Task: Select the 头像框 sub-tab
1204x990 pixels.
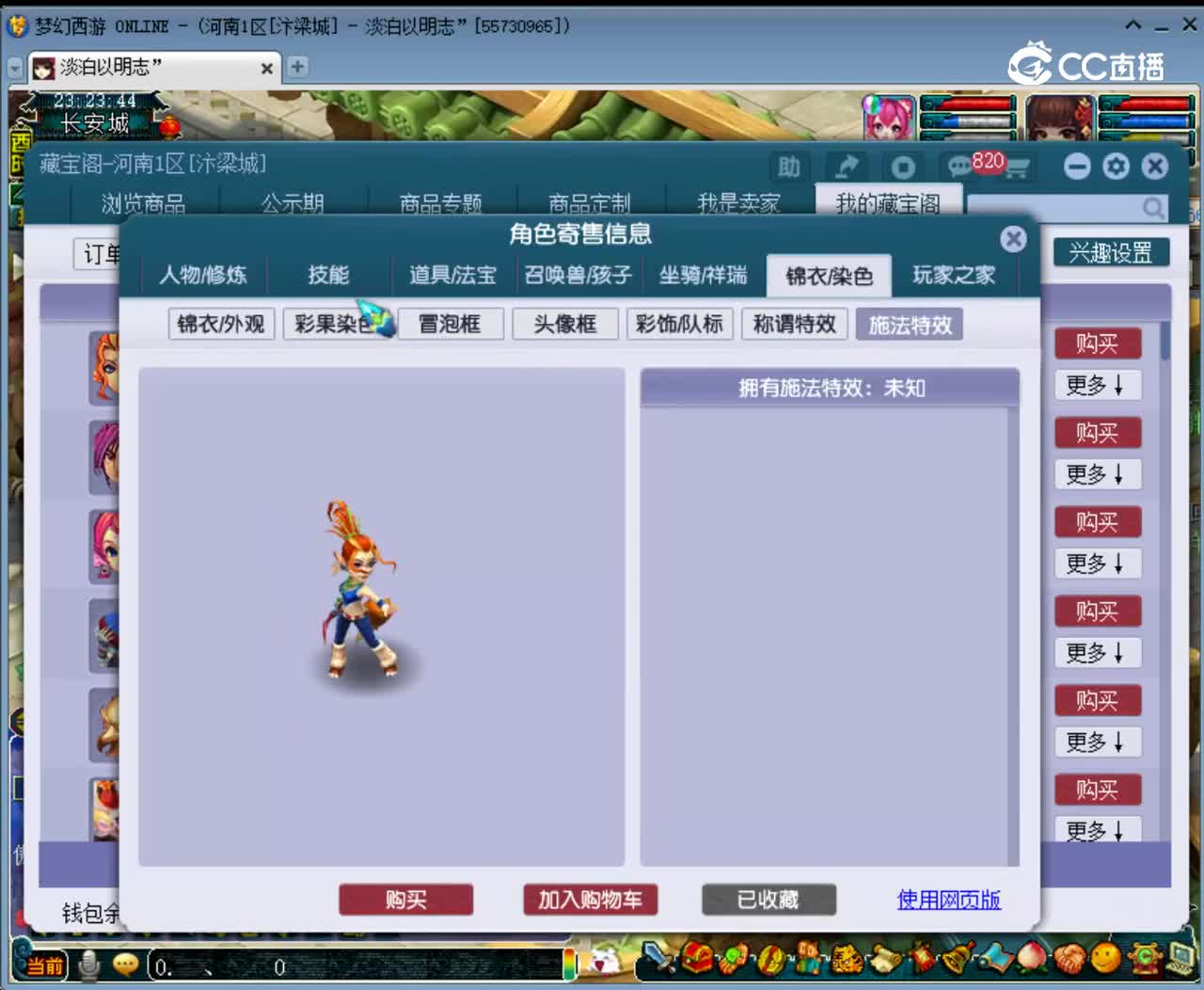Action: (564, 324)
